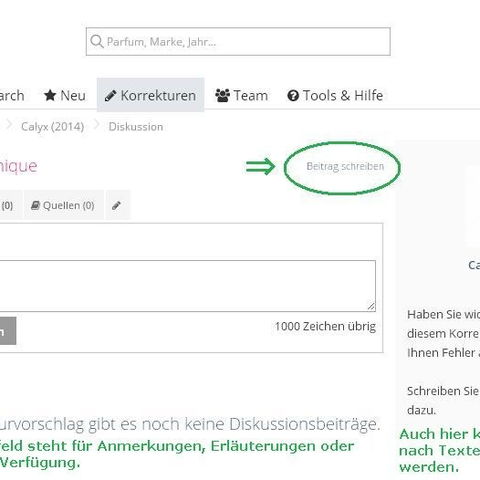Click the magnifier icon in search bar
Image resolution: width=480 pixels, height=480 pixels.
pyautogui.click(x=97, y=42)
